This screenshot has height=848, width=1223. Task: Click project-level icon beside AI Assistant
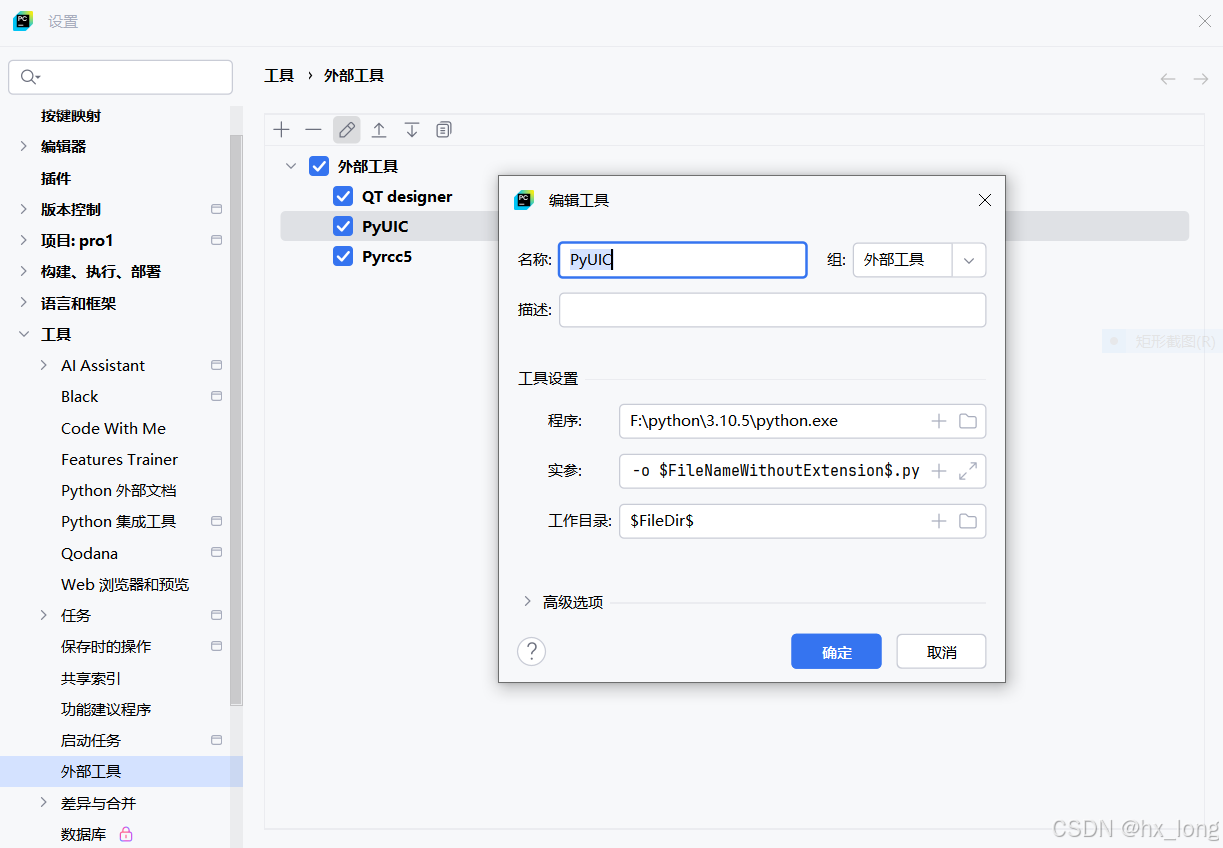216,365
